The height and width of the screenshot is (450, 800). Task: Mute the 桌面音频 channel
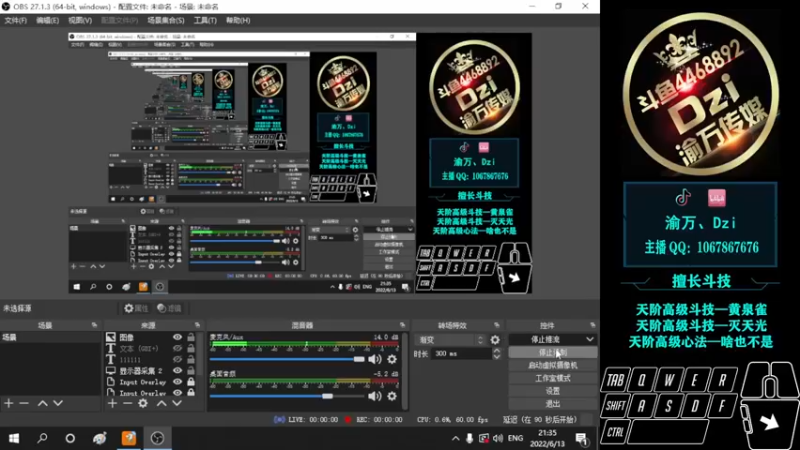[375, 396]
